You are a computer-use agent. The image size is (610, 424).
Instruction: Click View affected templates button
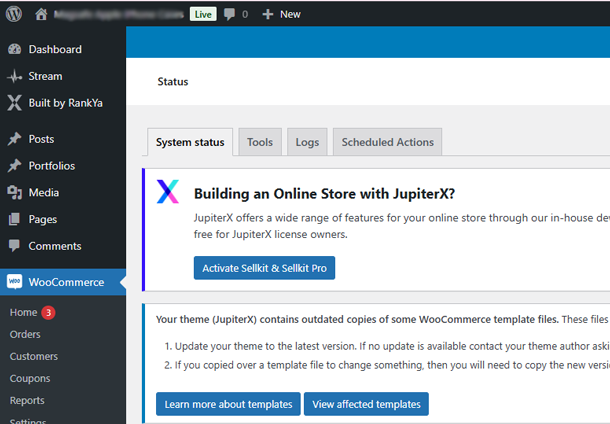366,404
